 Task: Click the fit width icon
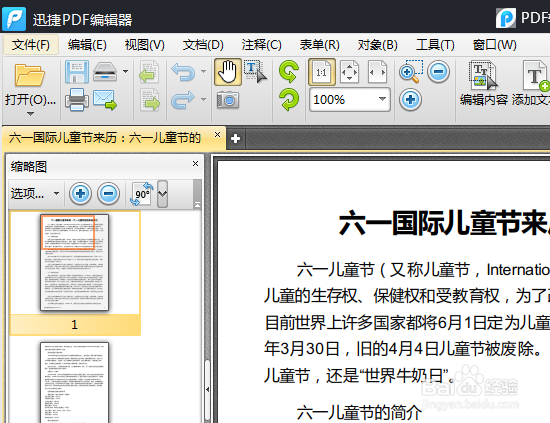pos(377,72)
